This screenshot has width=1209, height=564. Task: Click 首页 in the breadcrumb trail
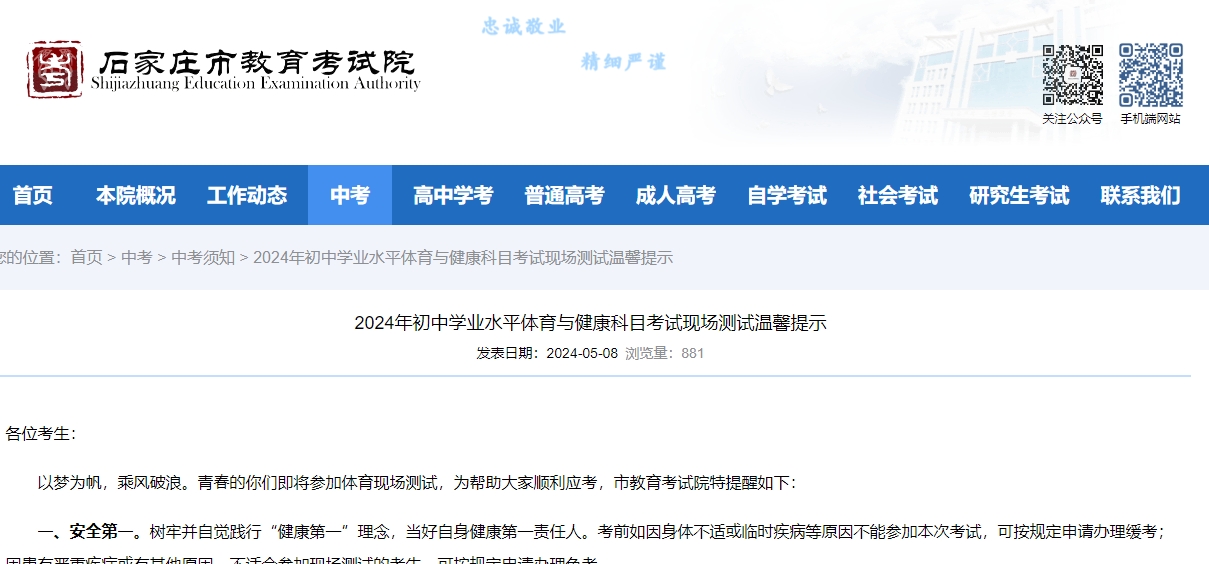[x=86, y=258]
